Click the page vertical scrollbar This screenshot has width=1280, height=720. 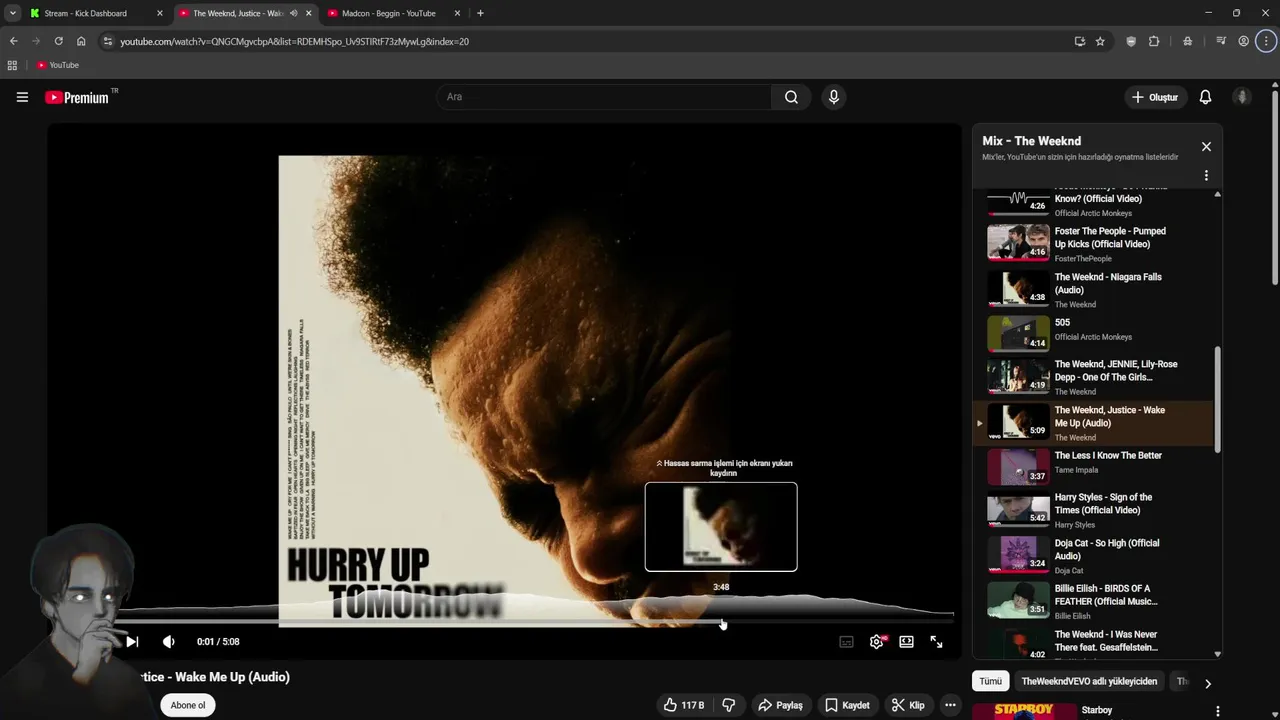(1275, 188)
